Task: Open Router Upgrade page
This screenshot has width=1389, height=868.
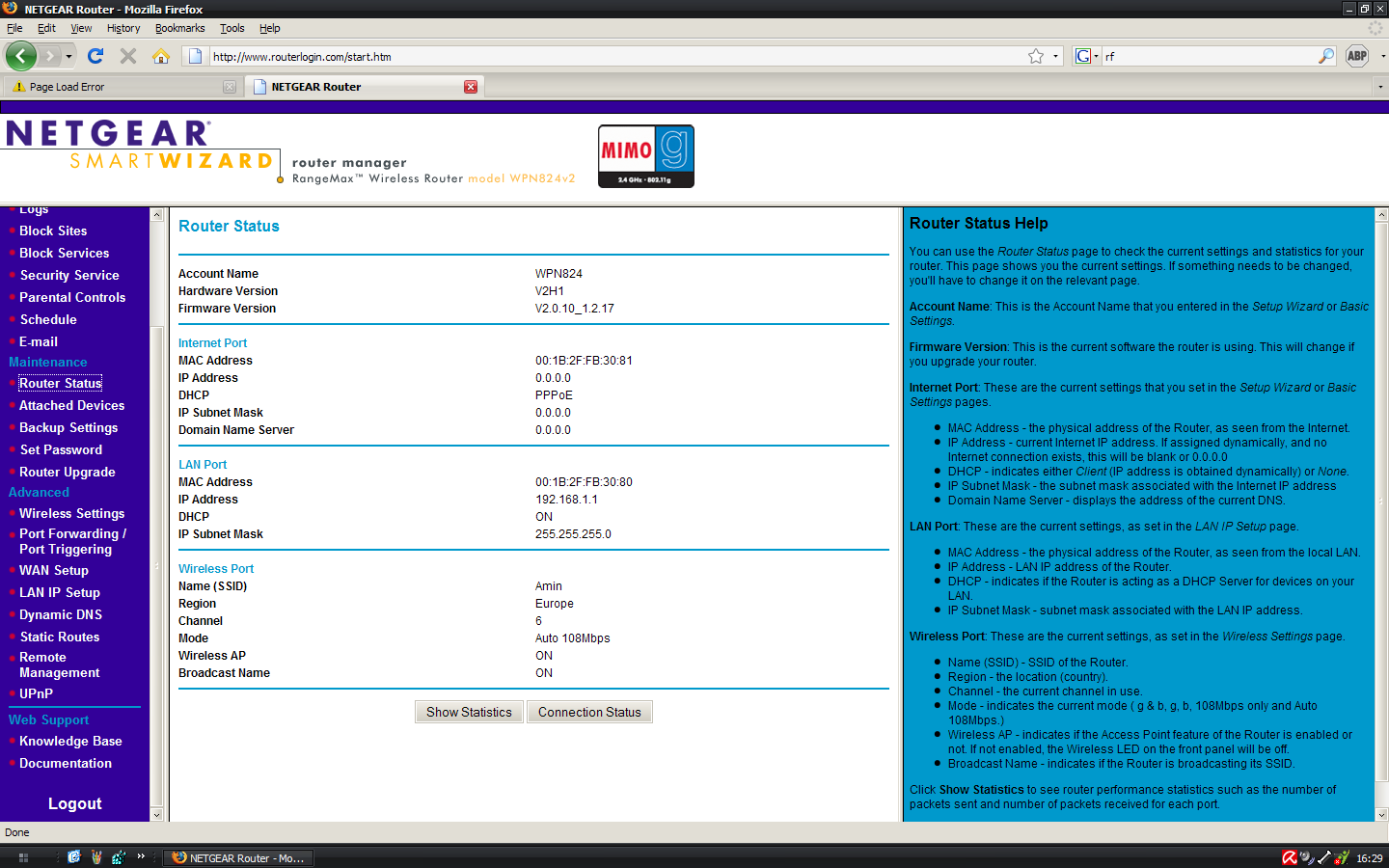Action: click(68, 472)
